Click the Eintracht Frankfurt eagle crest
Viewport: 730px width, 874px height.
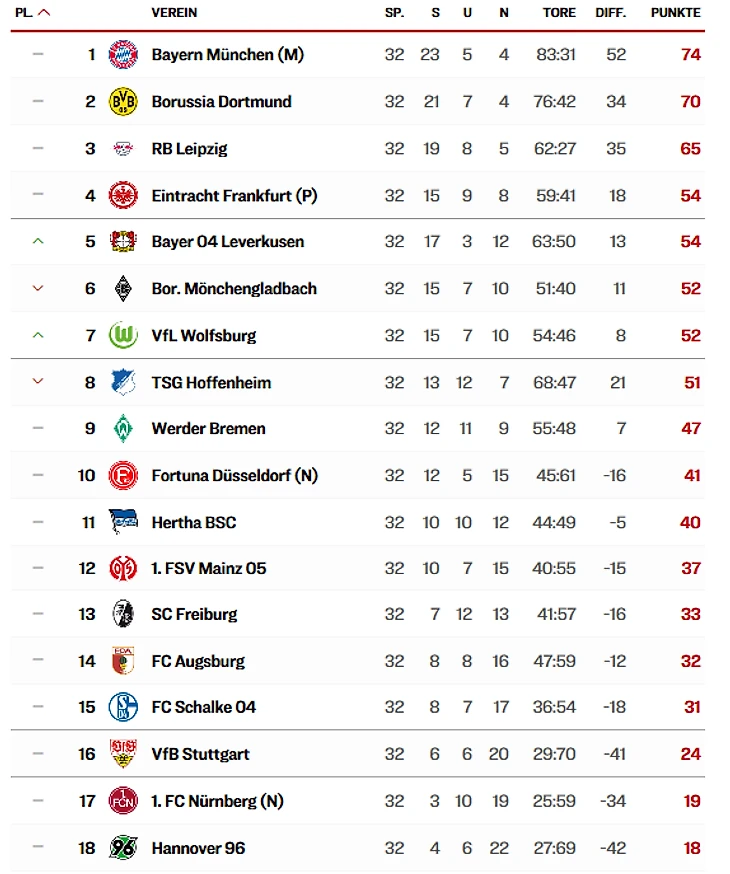click(123, 195)
